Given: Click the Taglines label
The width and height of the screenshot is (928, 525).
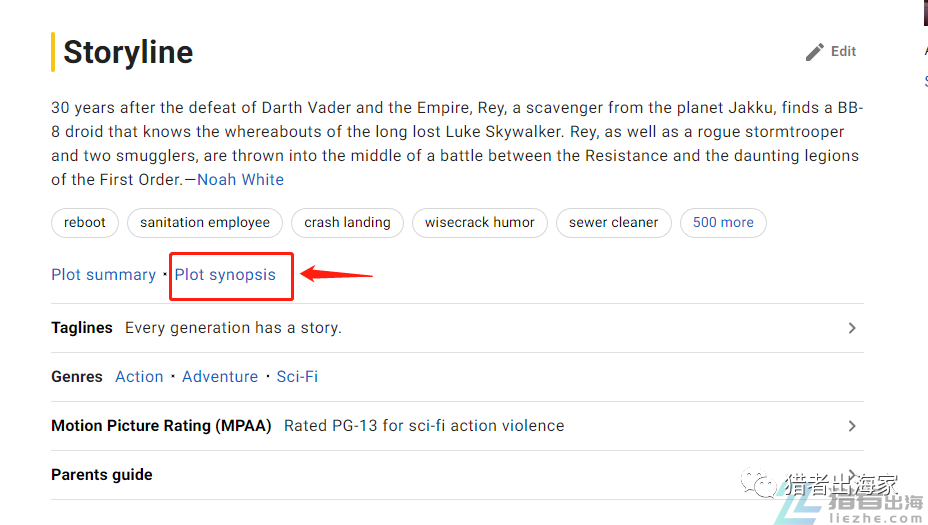Looking at the screenshot, I should tap(82, 328).
